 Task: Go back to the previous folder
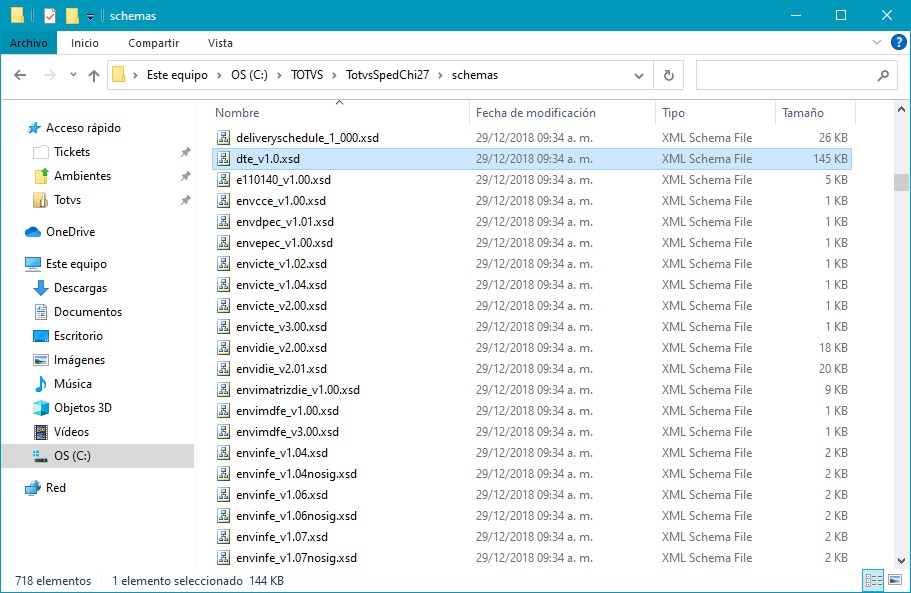click(x=20, y=75)
